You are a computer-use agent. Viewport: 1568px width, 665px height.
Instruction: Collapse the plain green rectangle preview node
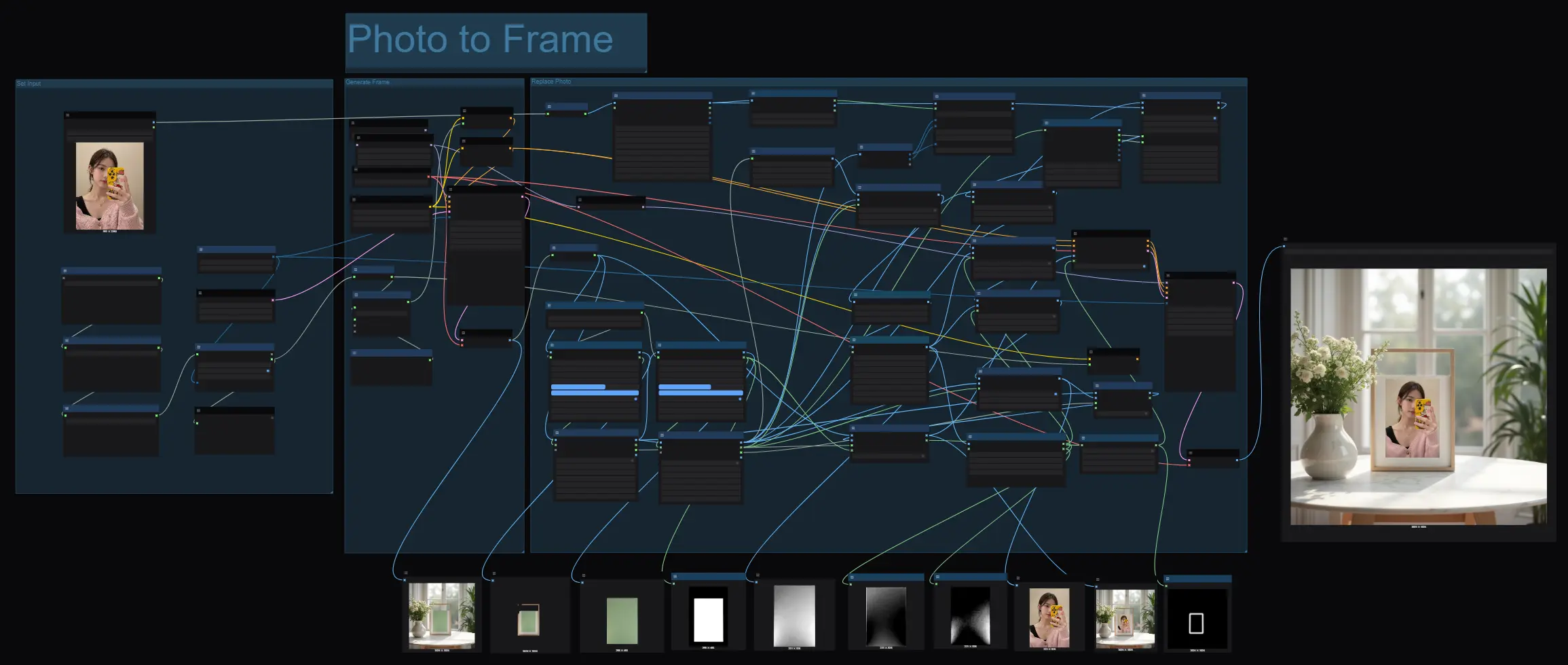point(583,575)
